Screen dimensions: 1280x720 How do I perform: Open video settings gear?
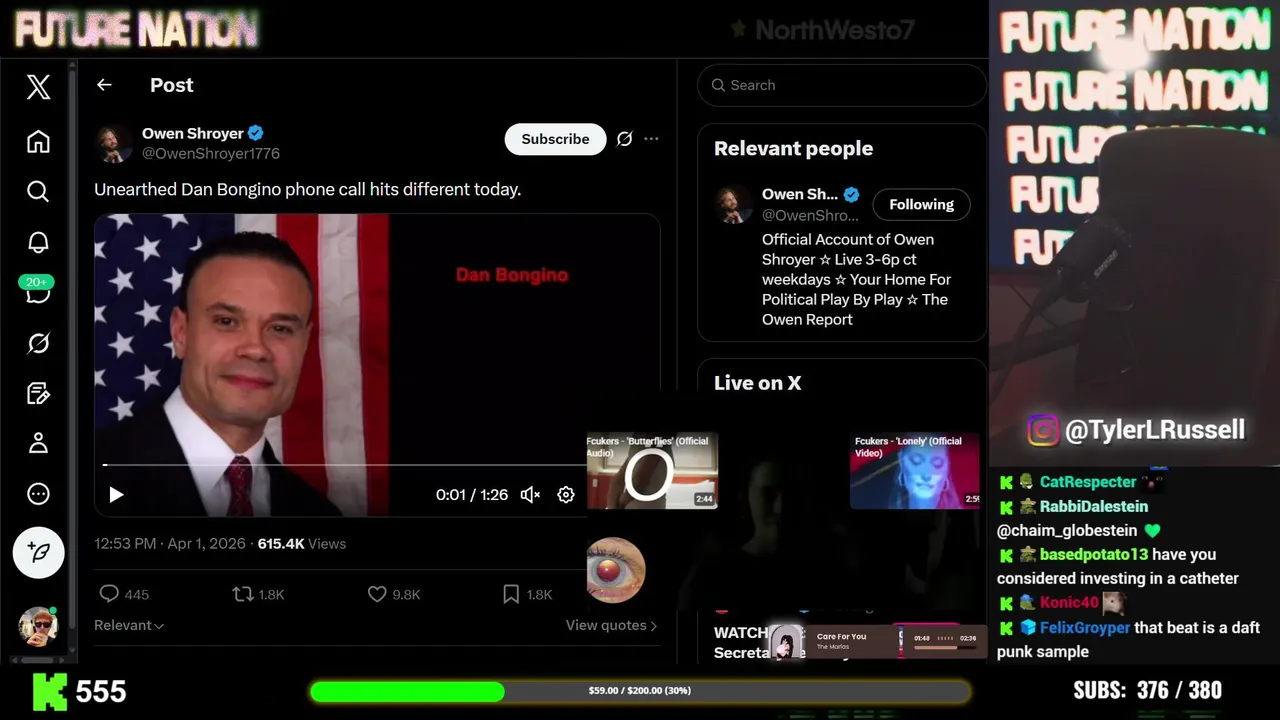click(566, 494)
